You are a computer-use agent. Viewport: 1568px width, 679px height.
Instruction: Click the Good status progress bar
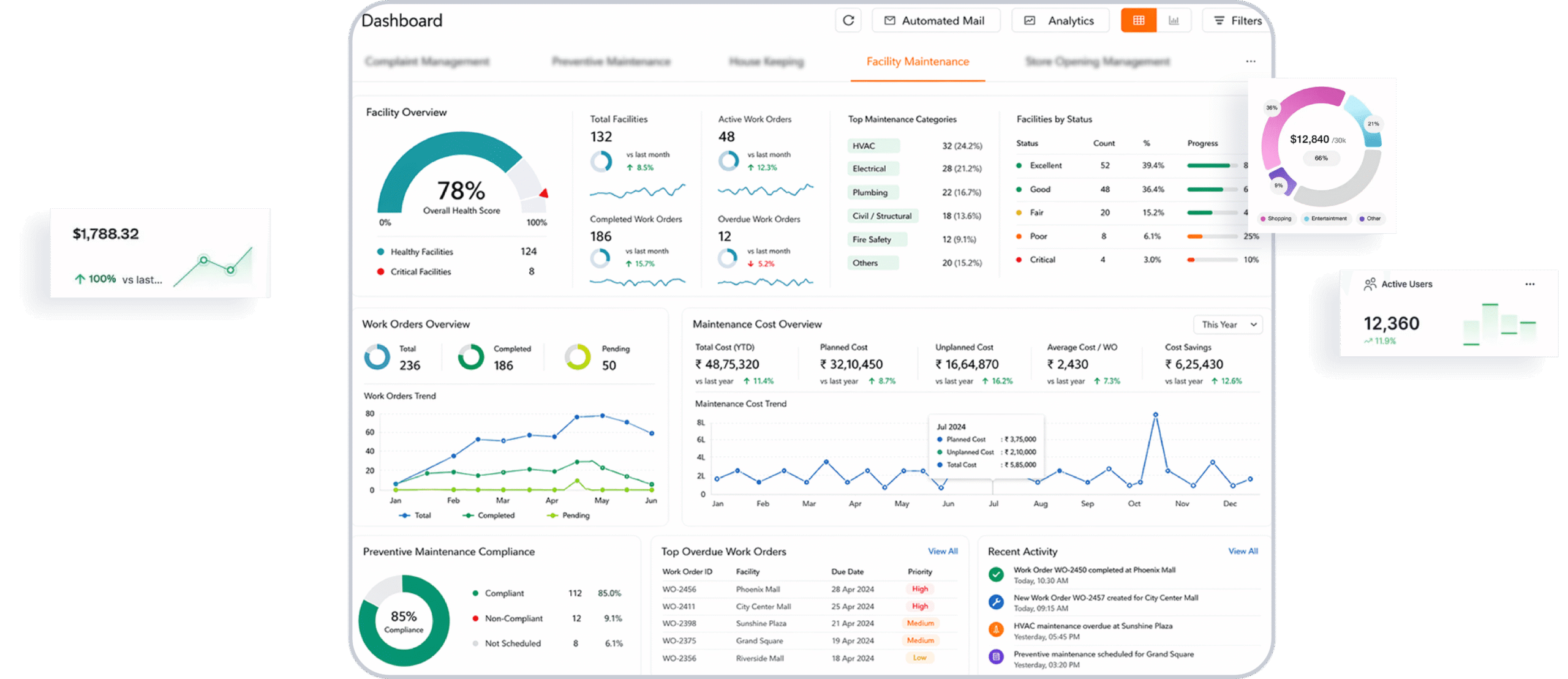pos(1212,189)
